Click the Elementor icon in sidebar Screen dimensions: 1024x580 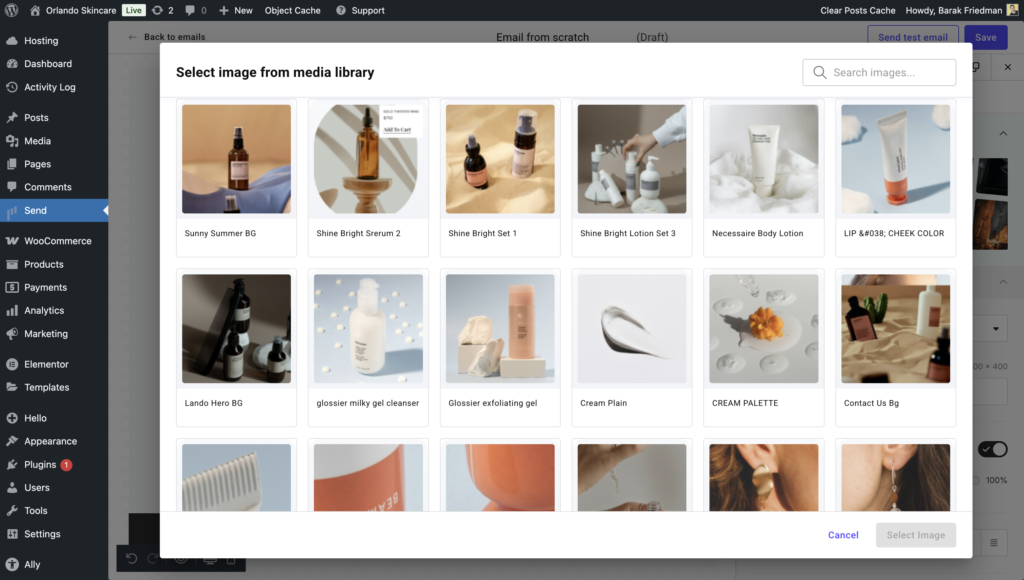[x=12, y=364]
